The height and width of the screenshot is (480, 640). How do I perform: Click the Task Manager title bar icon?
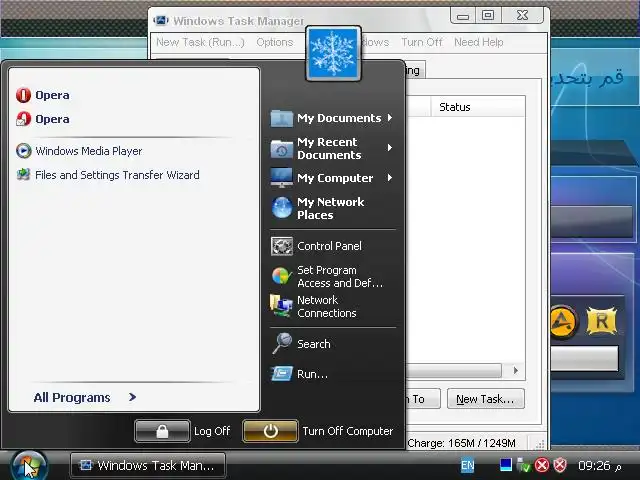tap(161, 20)
